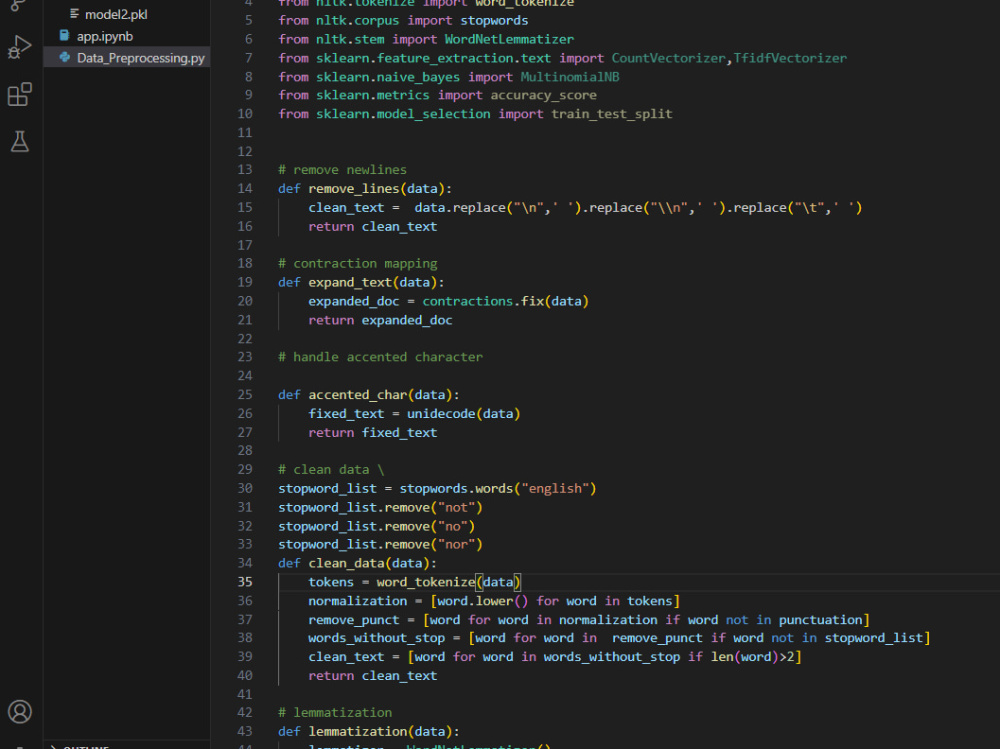Open the Accounts menu icon
The height and width of the screenshot is (749, 1000).
pyautogui.click(x=20, y=711)
